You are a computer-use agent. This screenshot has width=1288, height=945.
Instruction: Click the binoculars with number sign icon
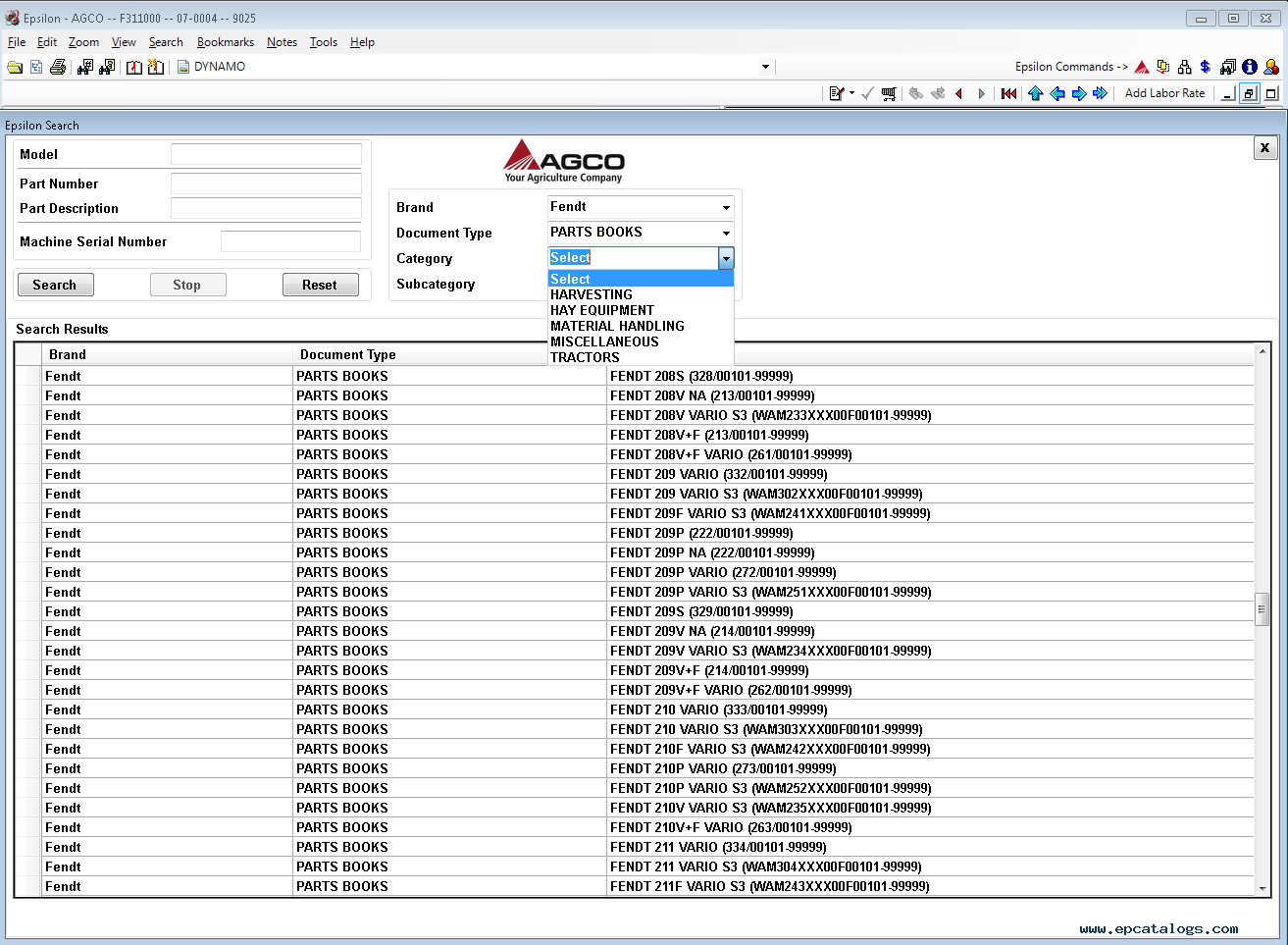[85, 67]
